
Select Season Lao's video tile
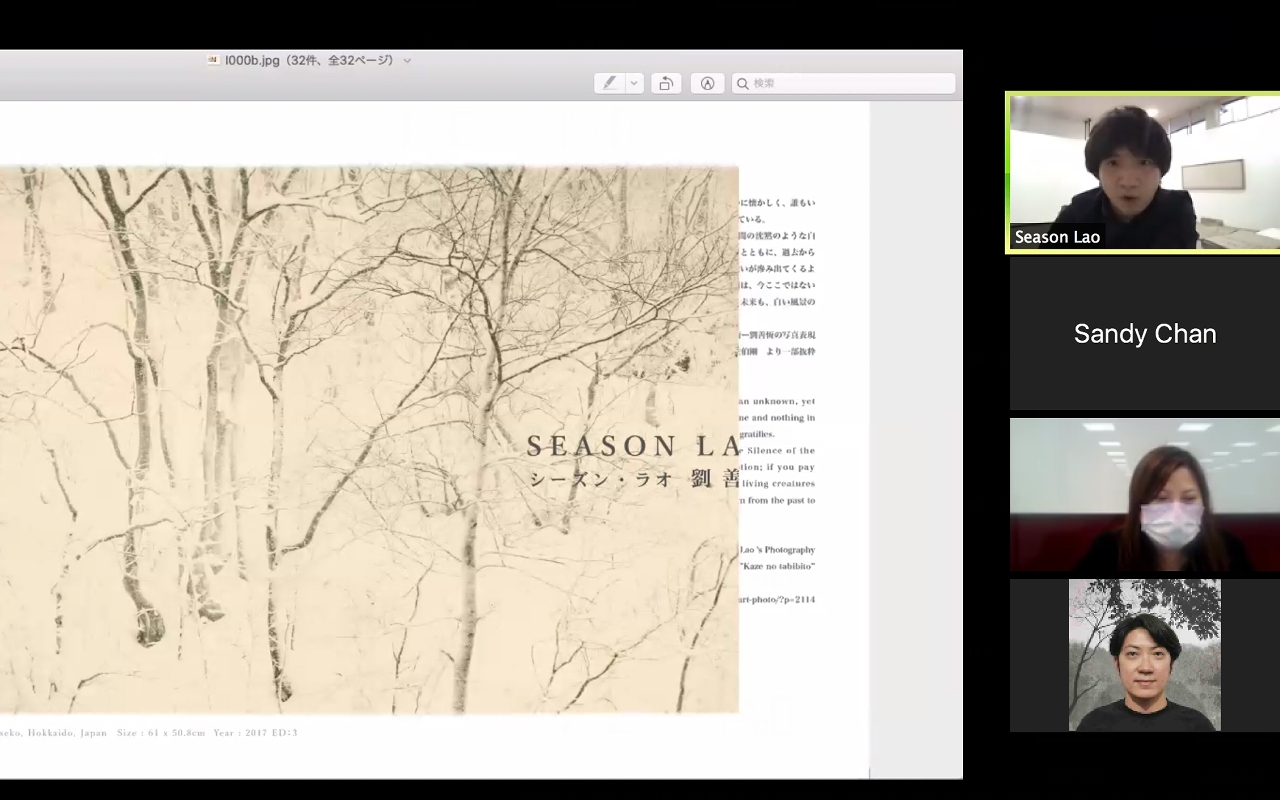tap(1143, 170)
